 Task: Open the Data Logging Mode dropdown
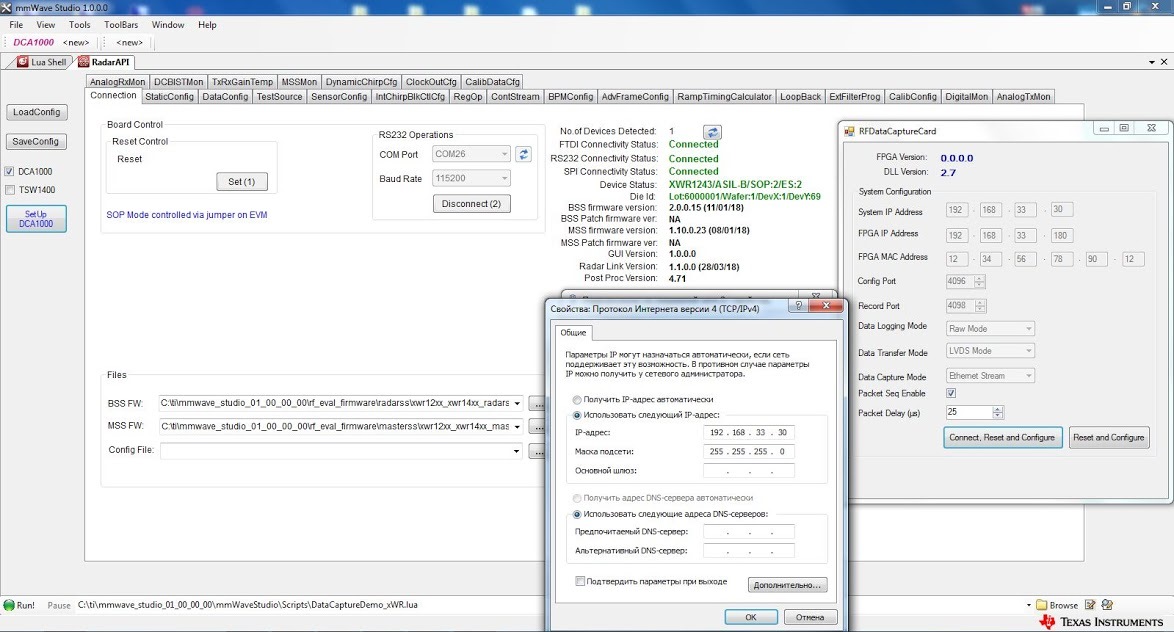[1028, 329]
